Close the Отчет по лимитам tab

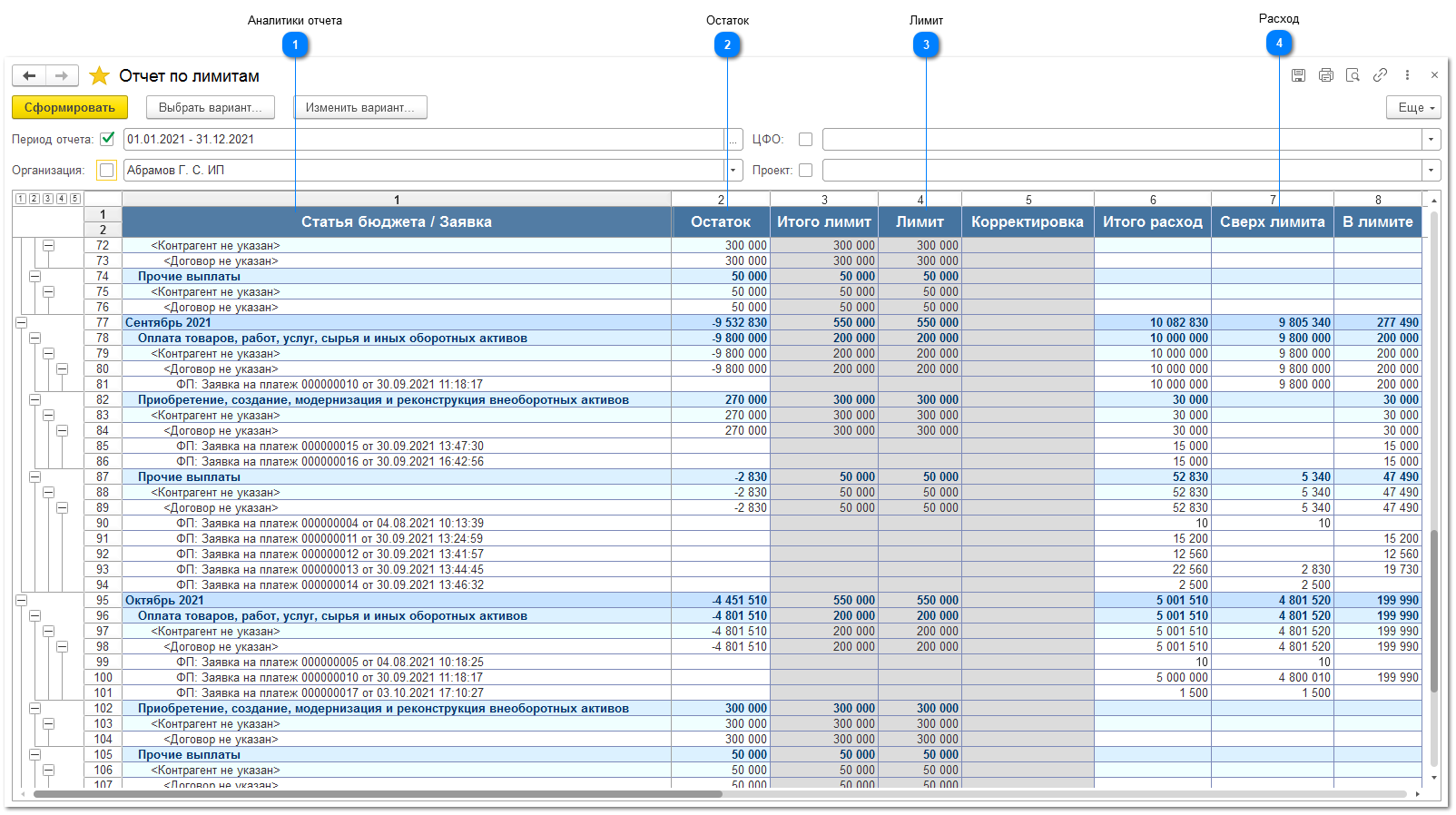(x=1434, y=75)
